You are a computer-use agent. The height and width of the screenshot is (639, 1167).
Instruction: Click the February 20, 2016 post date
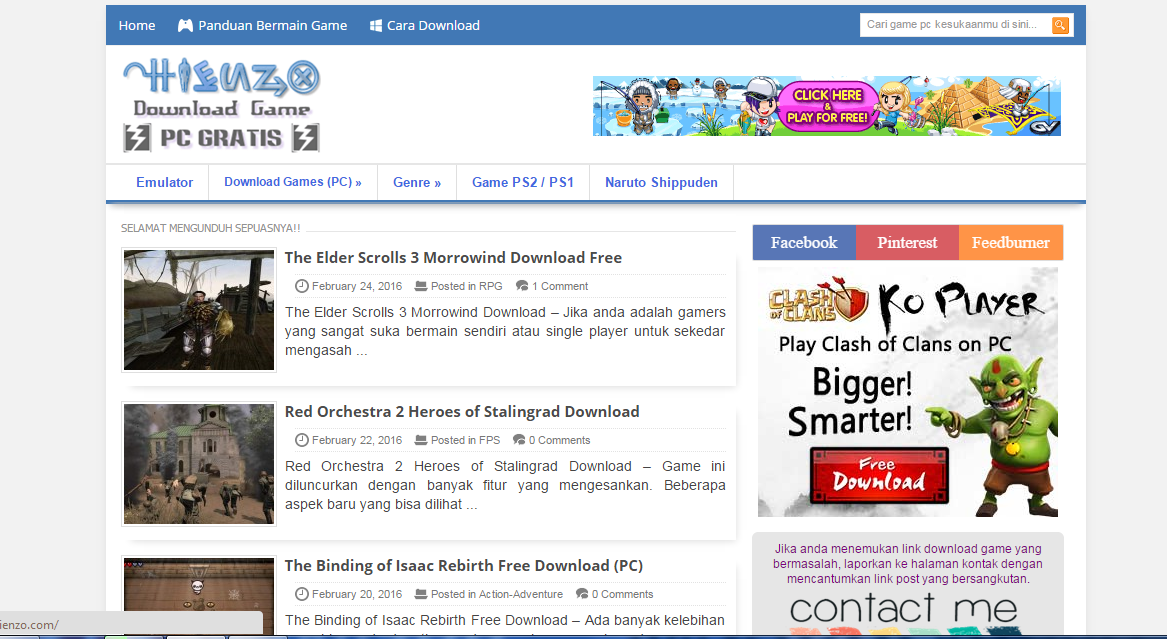coord(357,594)
